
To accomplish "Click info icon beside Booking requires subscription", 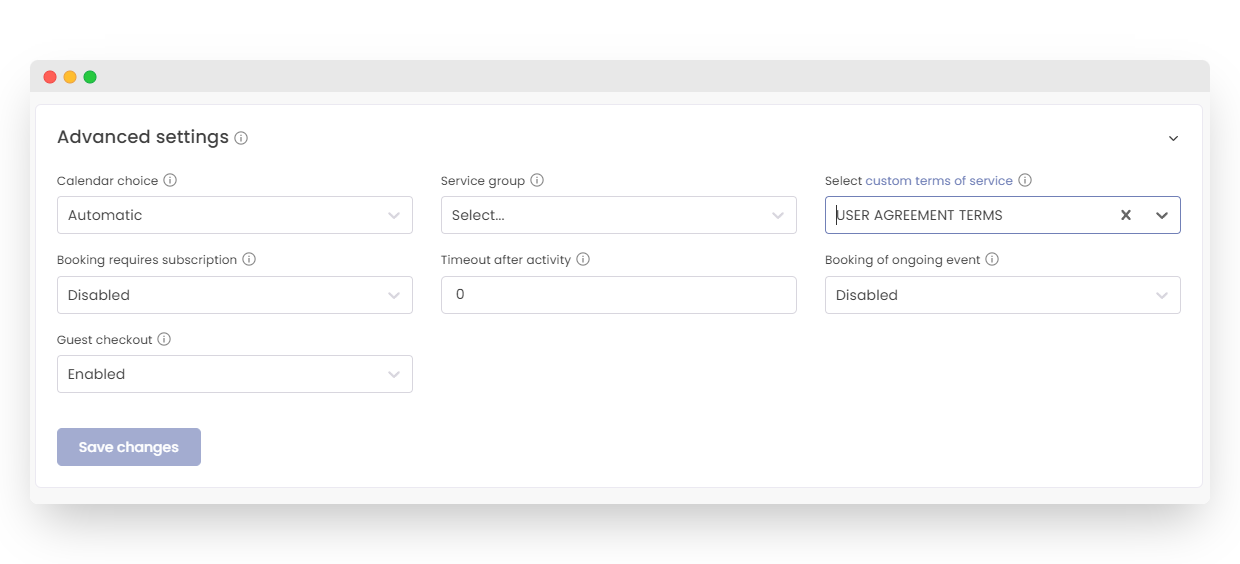I will point(249,259).
